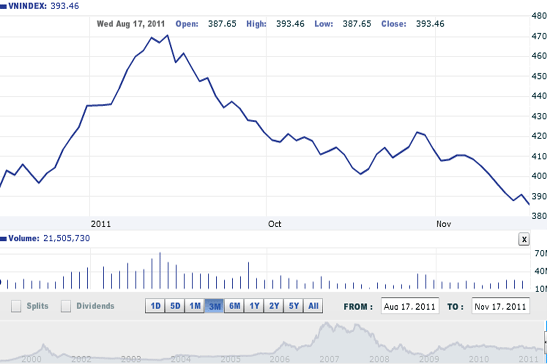Enable the Splits checkbox
Image resolution: width=550 pixels, height=364 pixels.
tap(16, 306)
